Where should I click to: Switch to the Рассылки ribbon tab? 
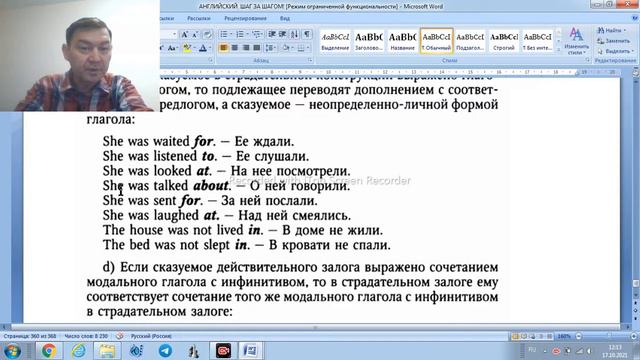point(199,18)
